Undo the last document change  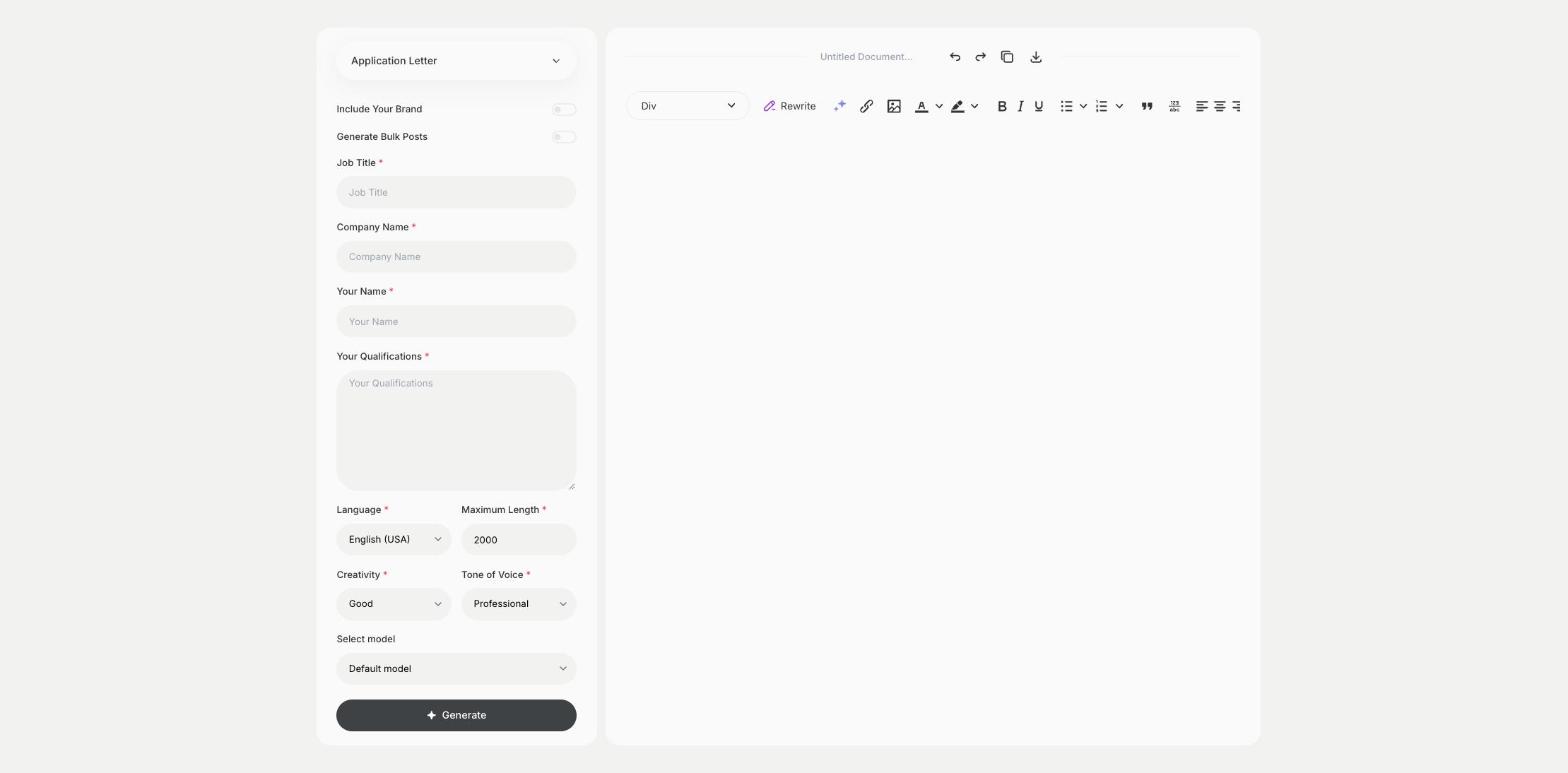(955, 57)
